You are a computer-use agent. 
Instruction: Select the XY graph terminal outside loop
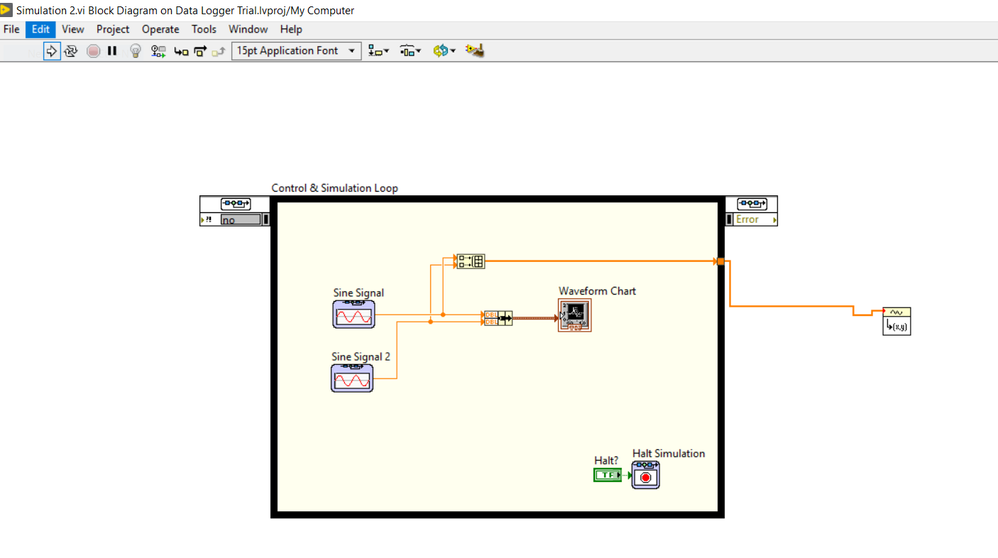pyautogui.click(x=896, y=321)
